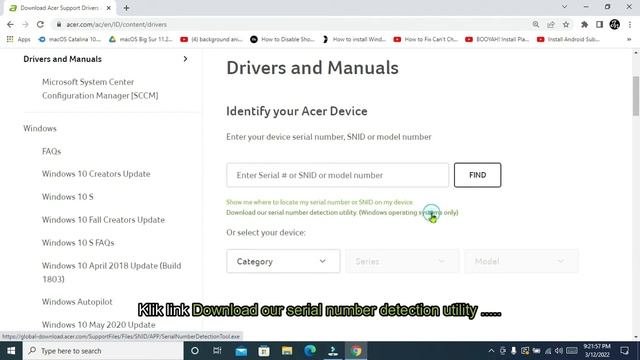Click the browser forward arrow
Viewport: 640px width, 360px height.
coord(25,24)
